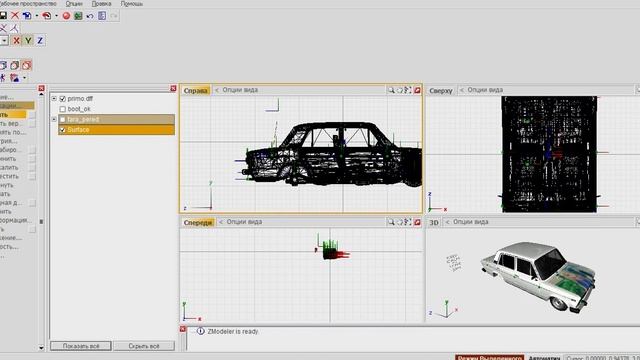The image size is (640, 360).
Task: Uncheck the primo.dff visibility checkbox
Action: tap(62, 99)
